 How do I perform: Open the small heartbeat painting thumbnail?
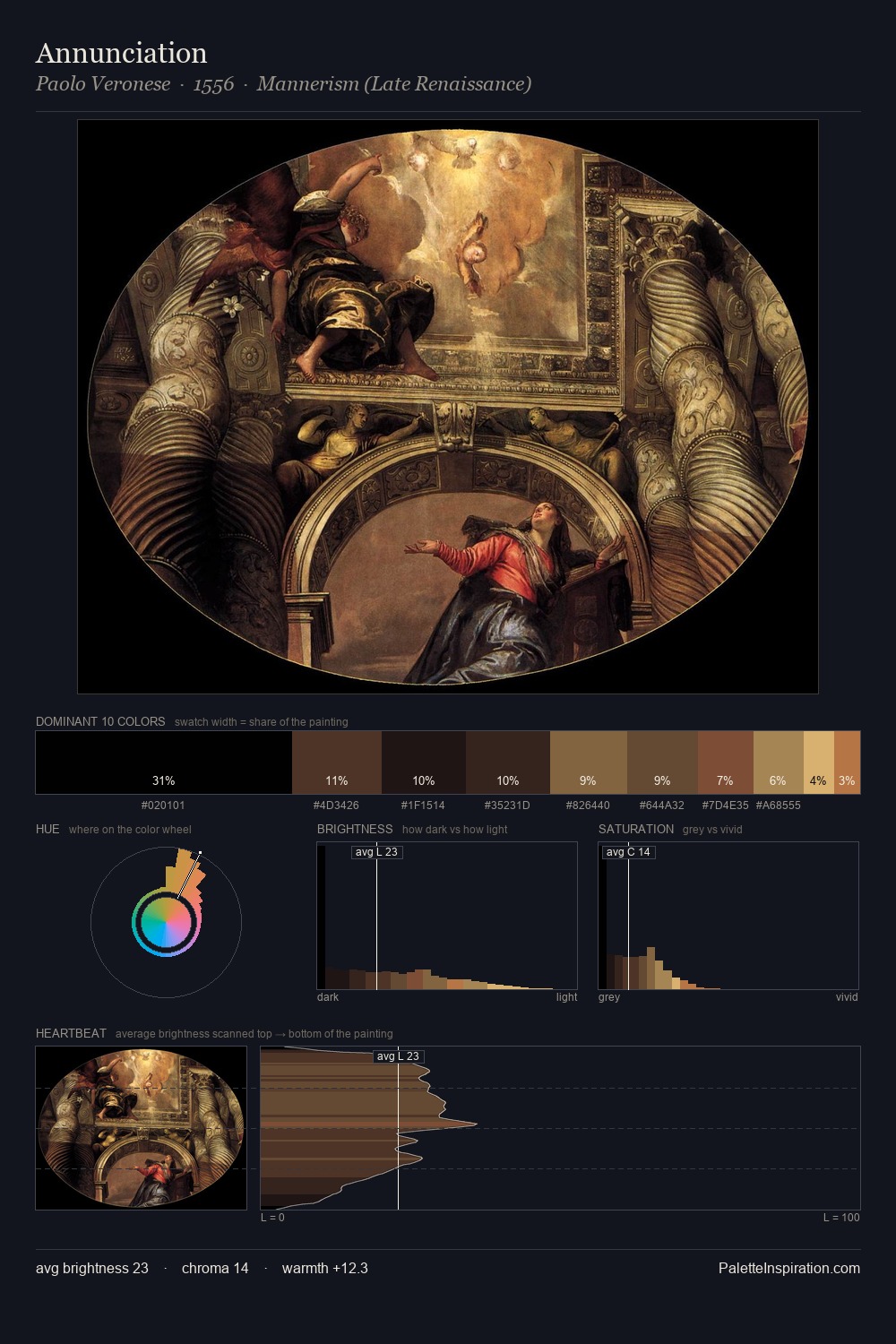[x=141, y=1128]
